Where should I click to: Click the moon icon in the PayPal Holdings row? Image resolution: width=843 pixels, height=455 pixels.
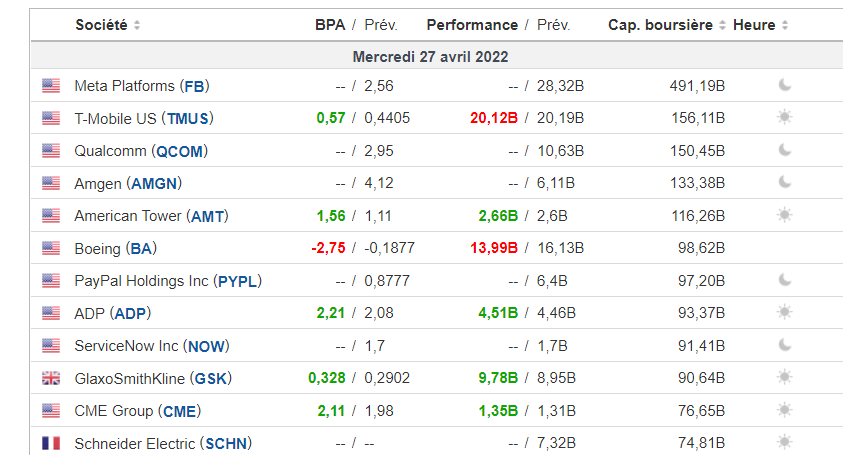(785, 280)
